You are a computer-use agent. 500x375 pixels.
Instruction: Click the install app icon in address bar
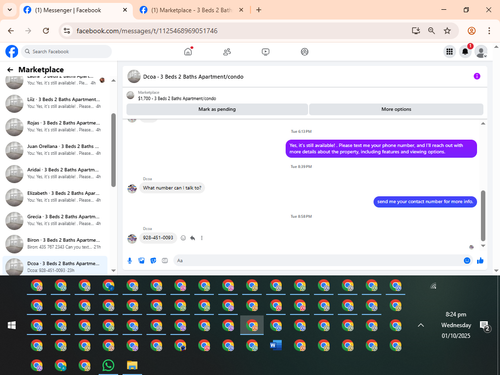(x=416, y=31)
